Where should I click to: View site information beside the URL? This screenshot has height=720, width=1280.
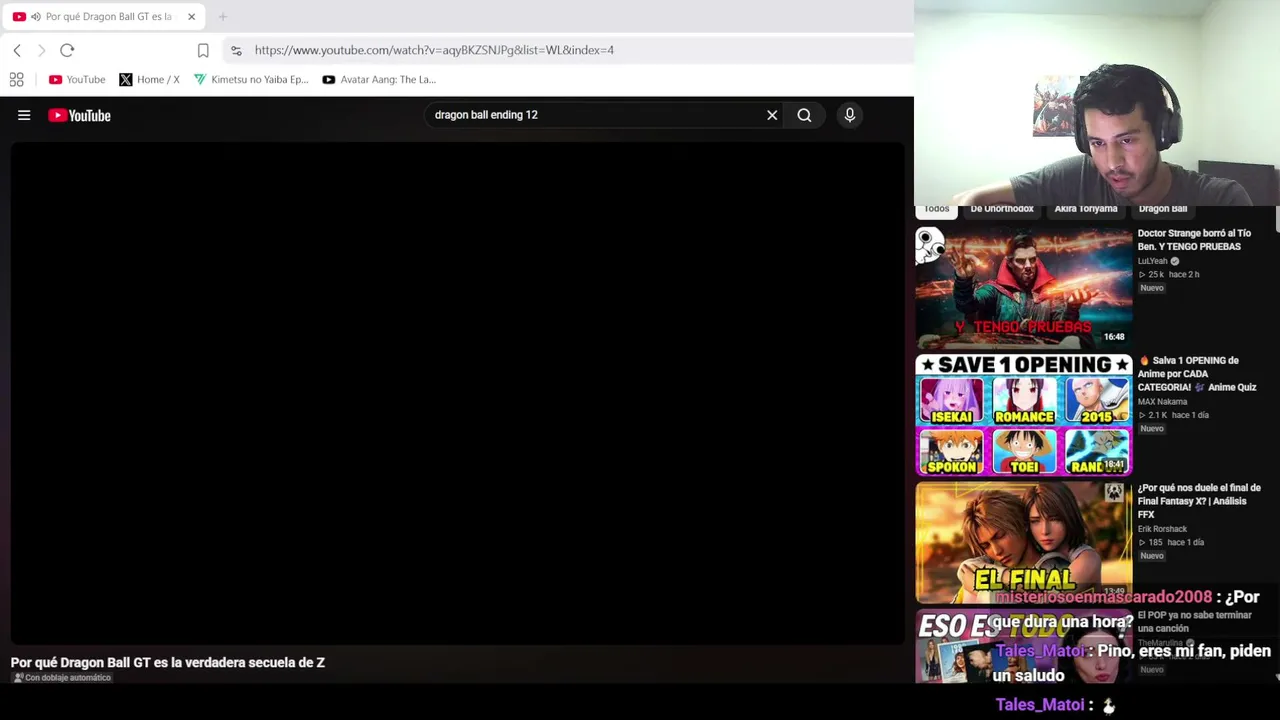[x=236, y=50]
